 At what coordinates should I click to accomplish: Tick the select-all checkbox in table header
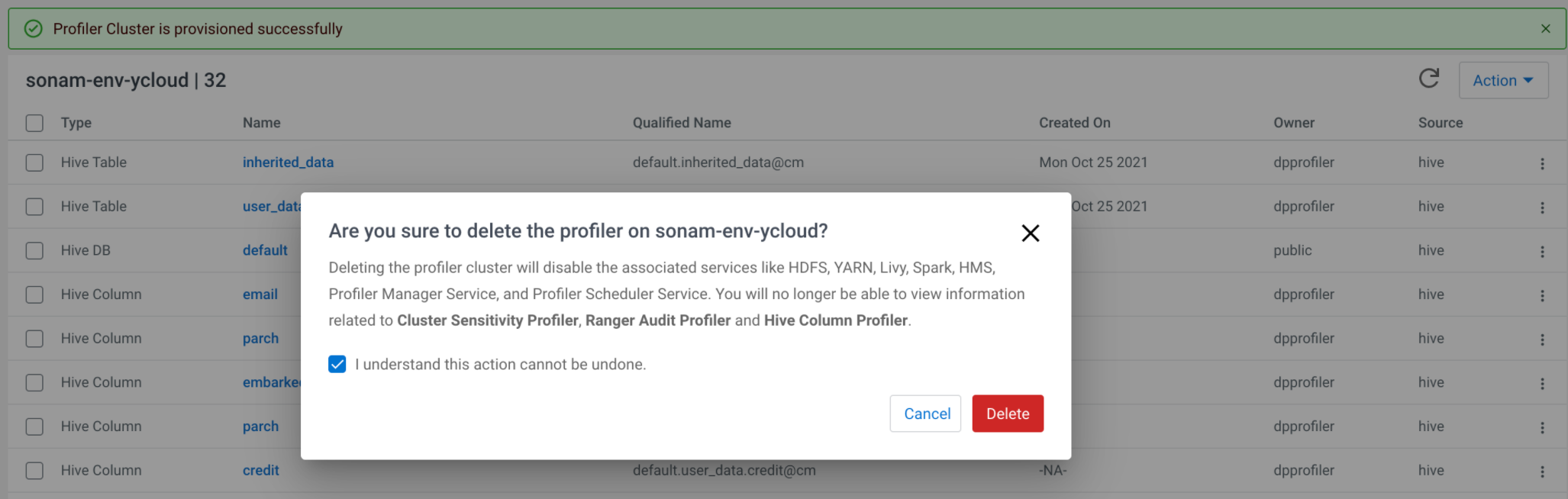[x=34, y=123]
